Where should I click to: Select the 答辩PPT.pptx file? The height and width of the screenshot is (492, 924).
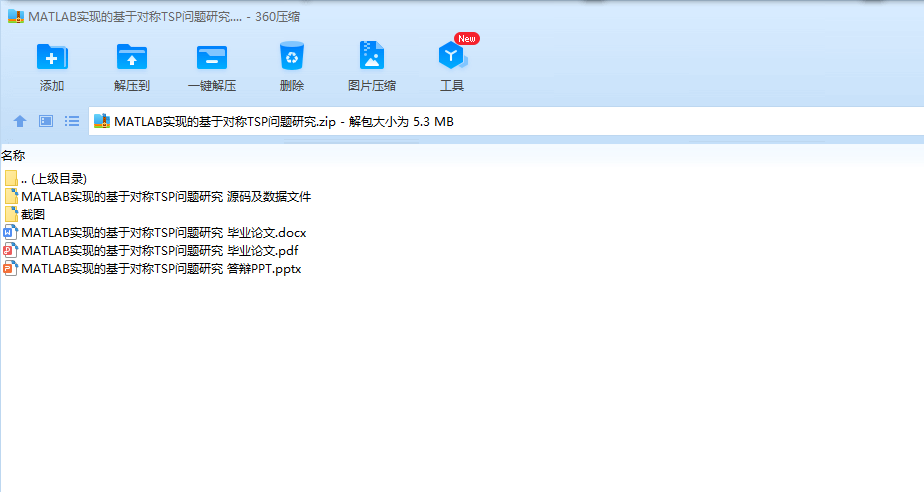tap(153, 269)
